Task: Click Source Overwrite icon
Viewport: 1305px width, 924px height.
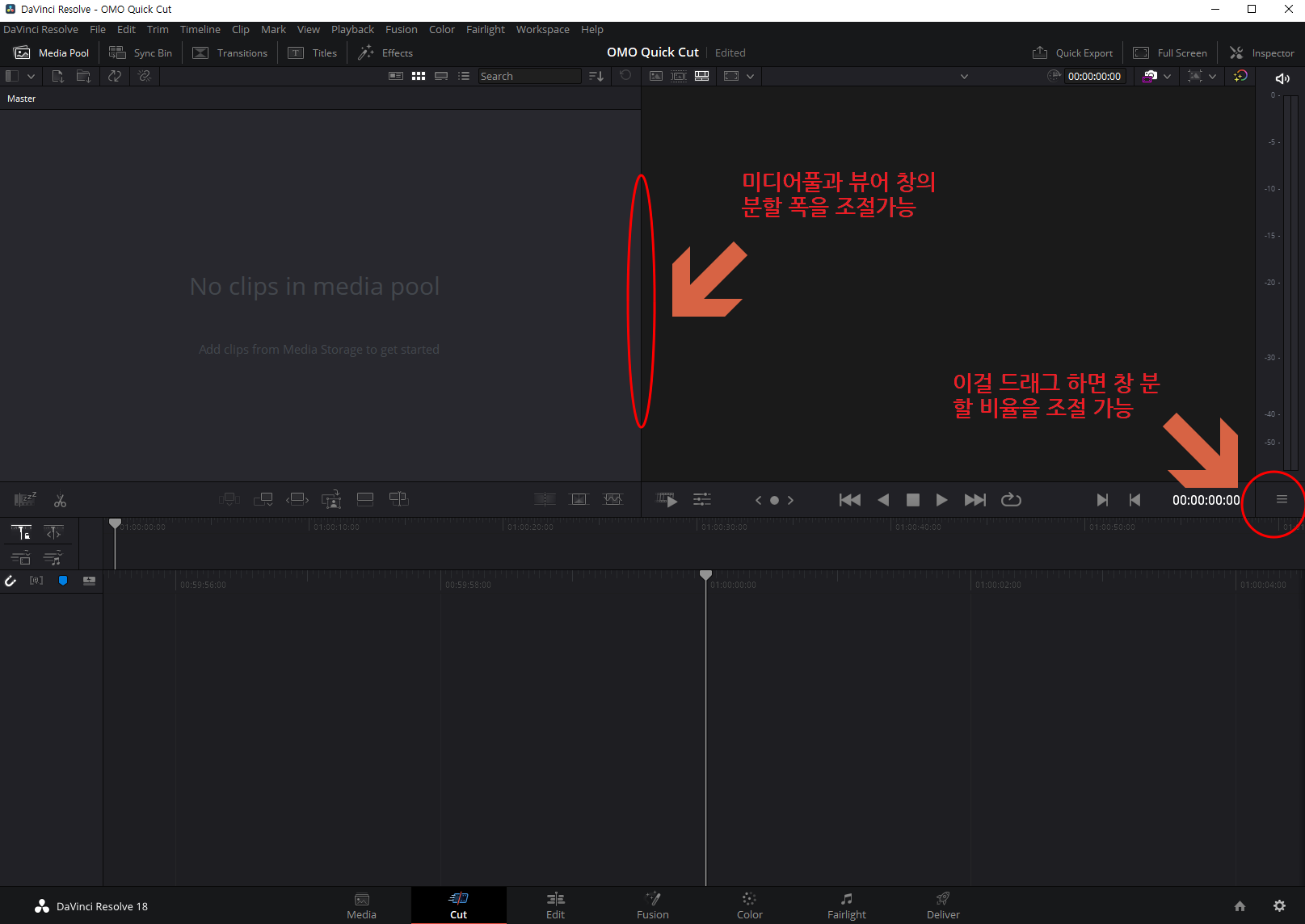Action: pyautogui.click(x=399, y=499)
